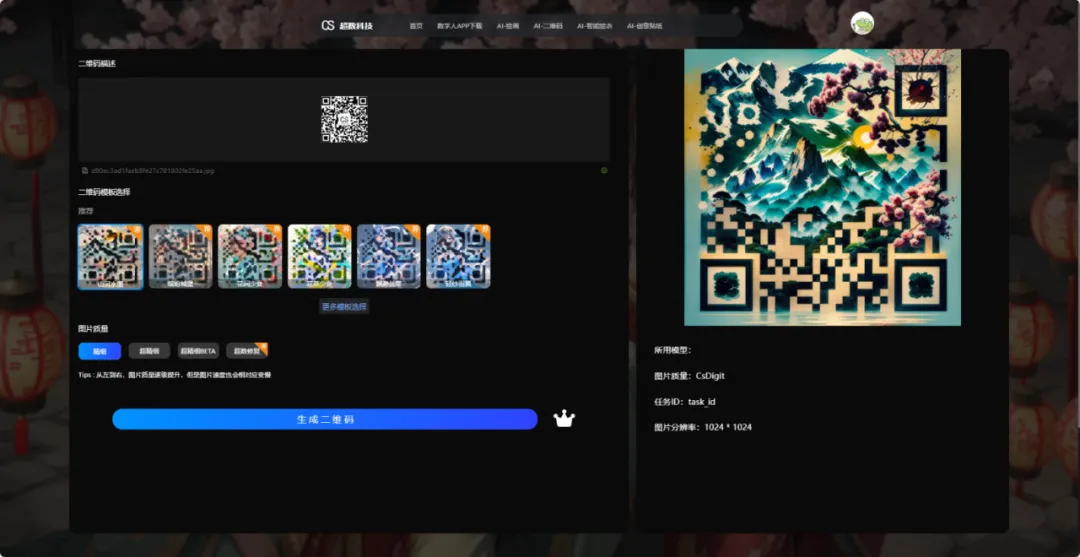Click the 二维码模板选择 section heading
Screen dimensions: 1080x557
pos(105,192)
